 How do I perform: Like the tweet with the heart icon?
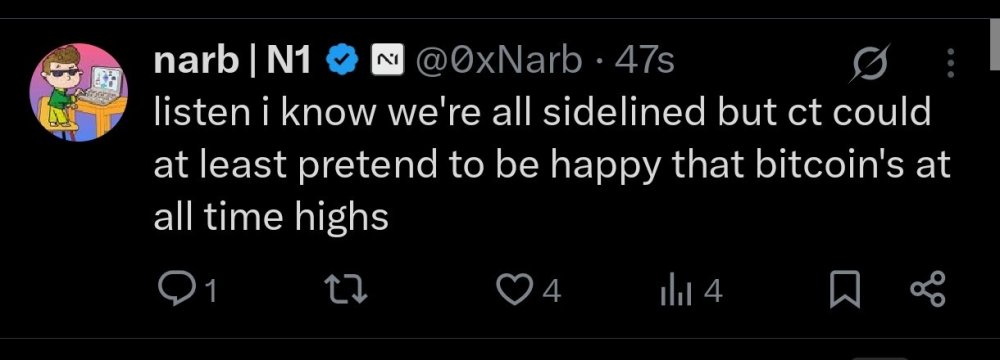515,292
